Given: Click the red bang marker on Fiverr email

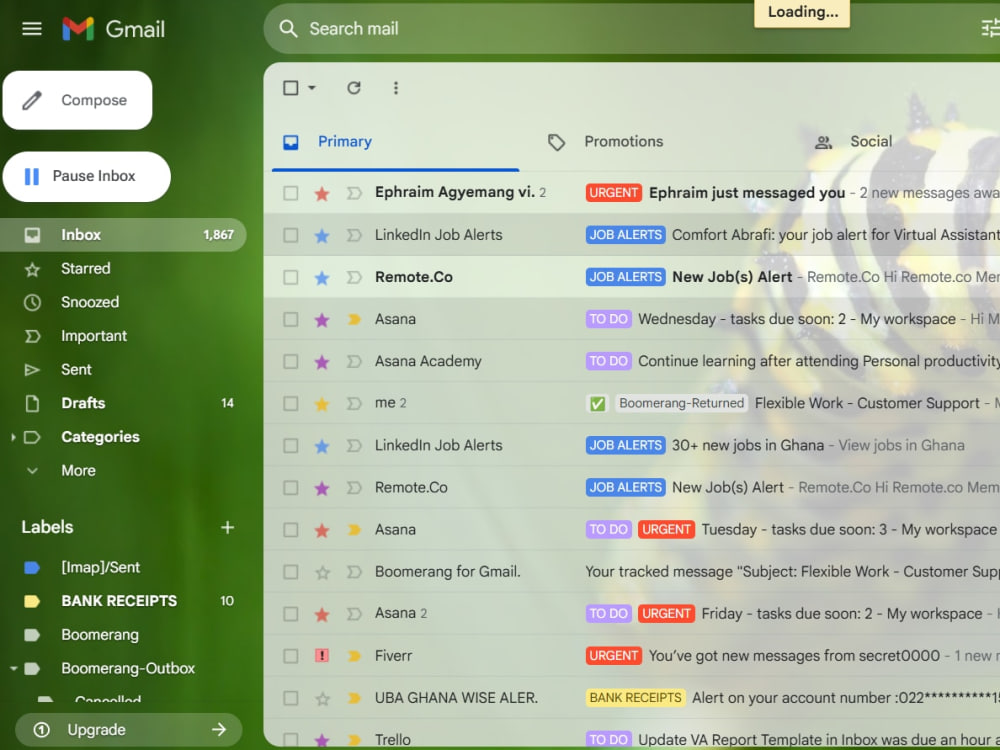Looking at the screenshot, I should (x=322, y=656).
